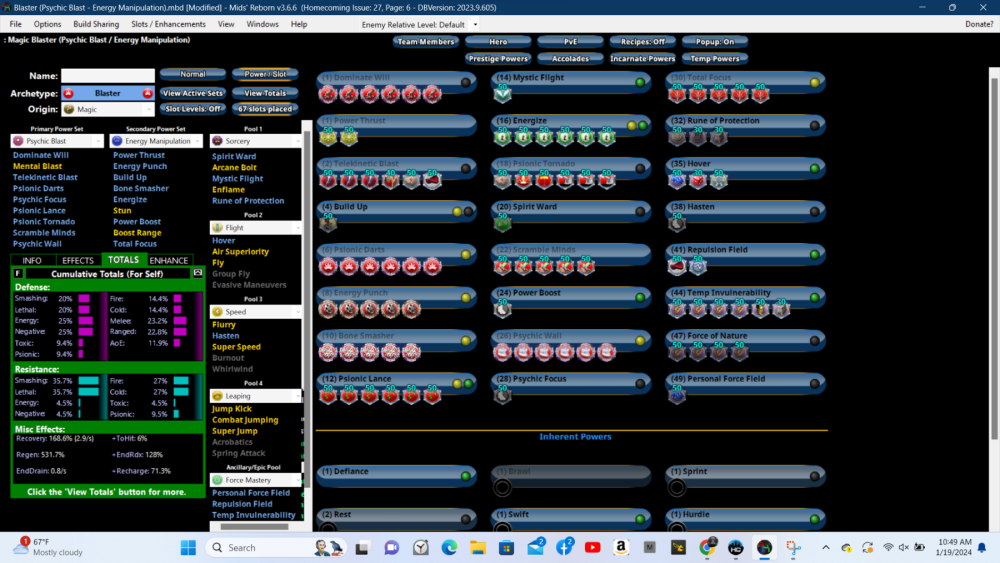Click the Psychic Focus enhancement slot icon
The image size is (1000, 563).
(x=502, y=397)
